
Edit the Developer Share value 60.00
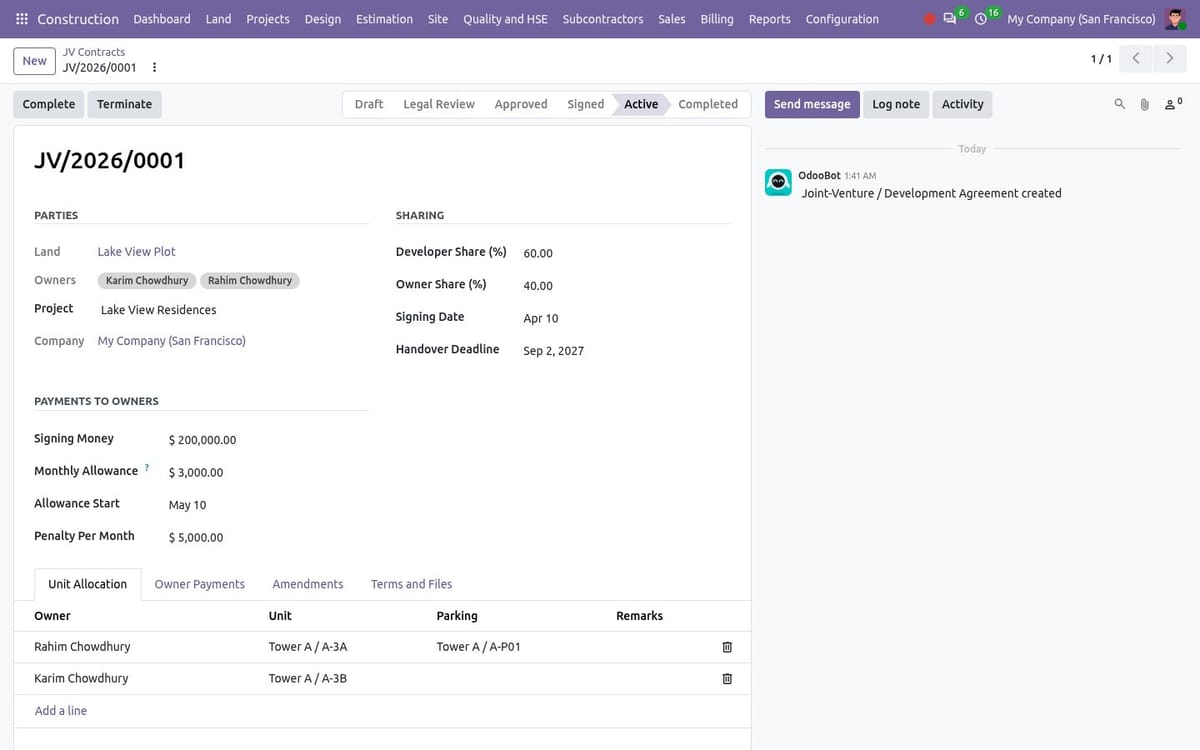[625, 254]
